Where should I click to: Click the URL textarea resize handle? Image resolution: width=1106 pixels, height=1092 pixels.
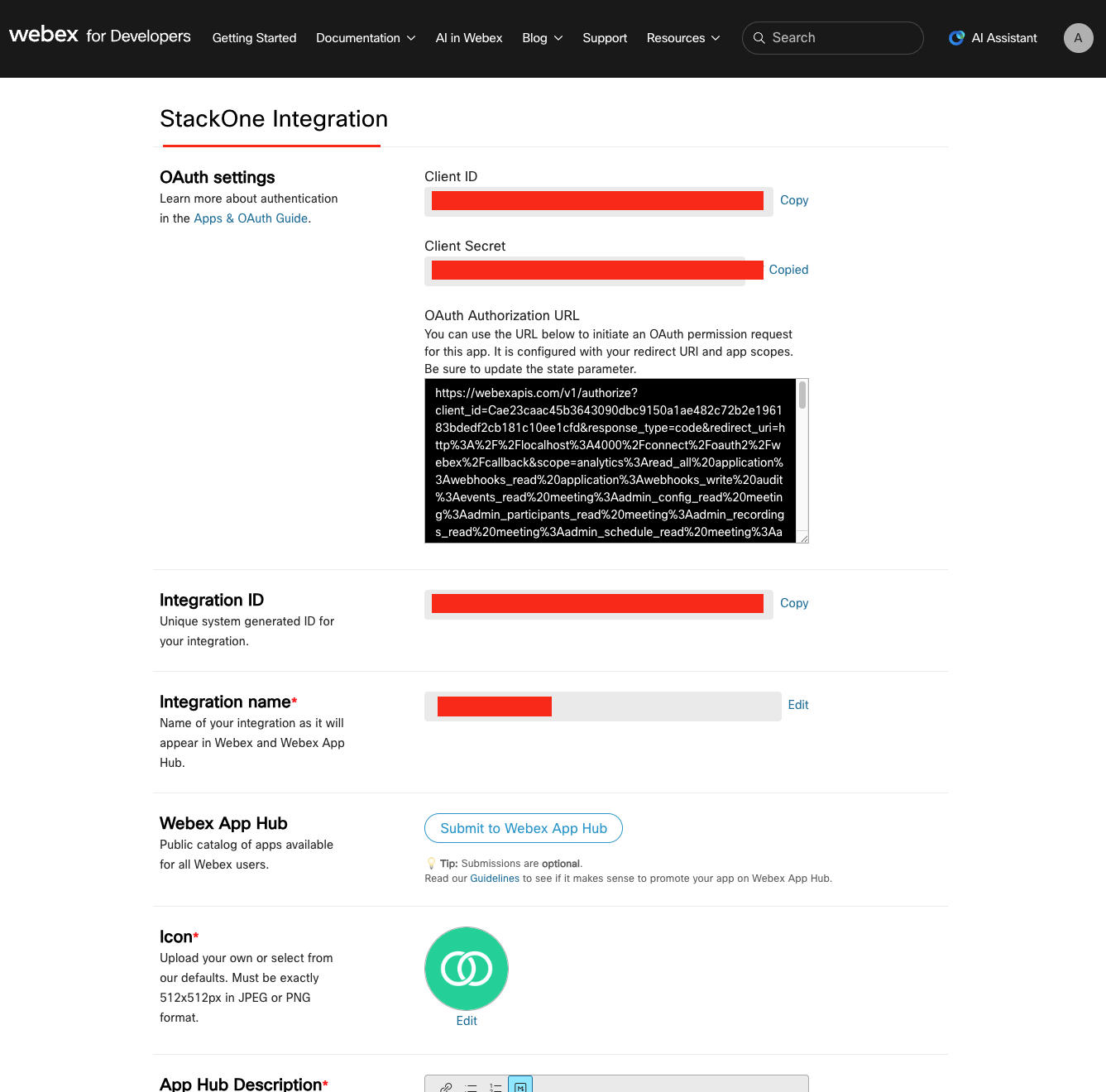[x=803, y=538]
